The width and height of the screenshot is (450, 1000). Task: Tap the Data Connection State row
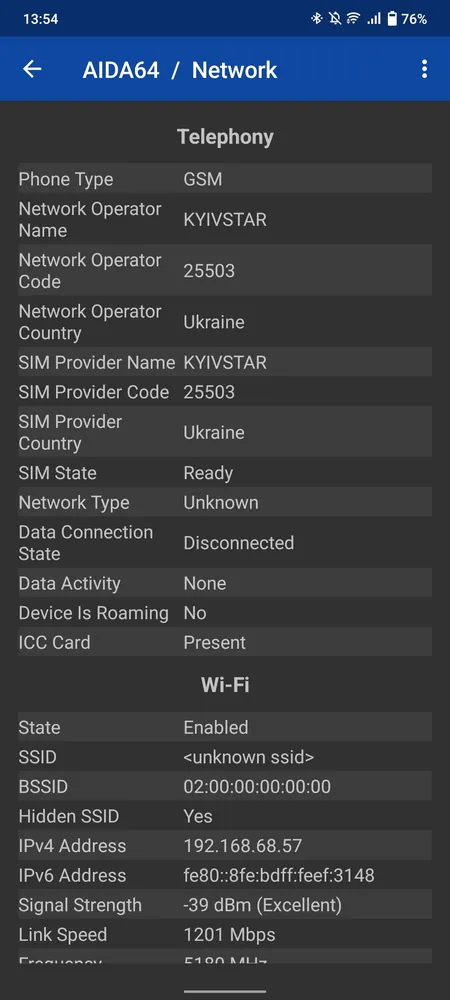[x=225, y=543]
